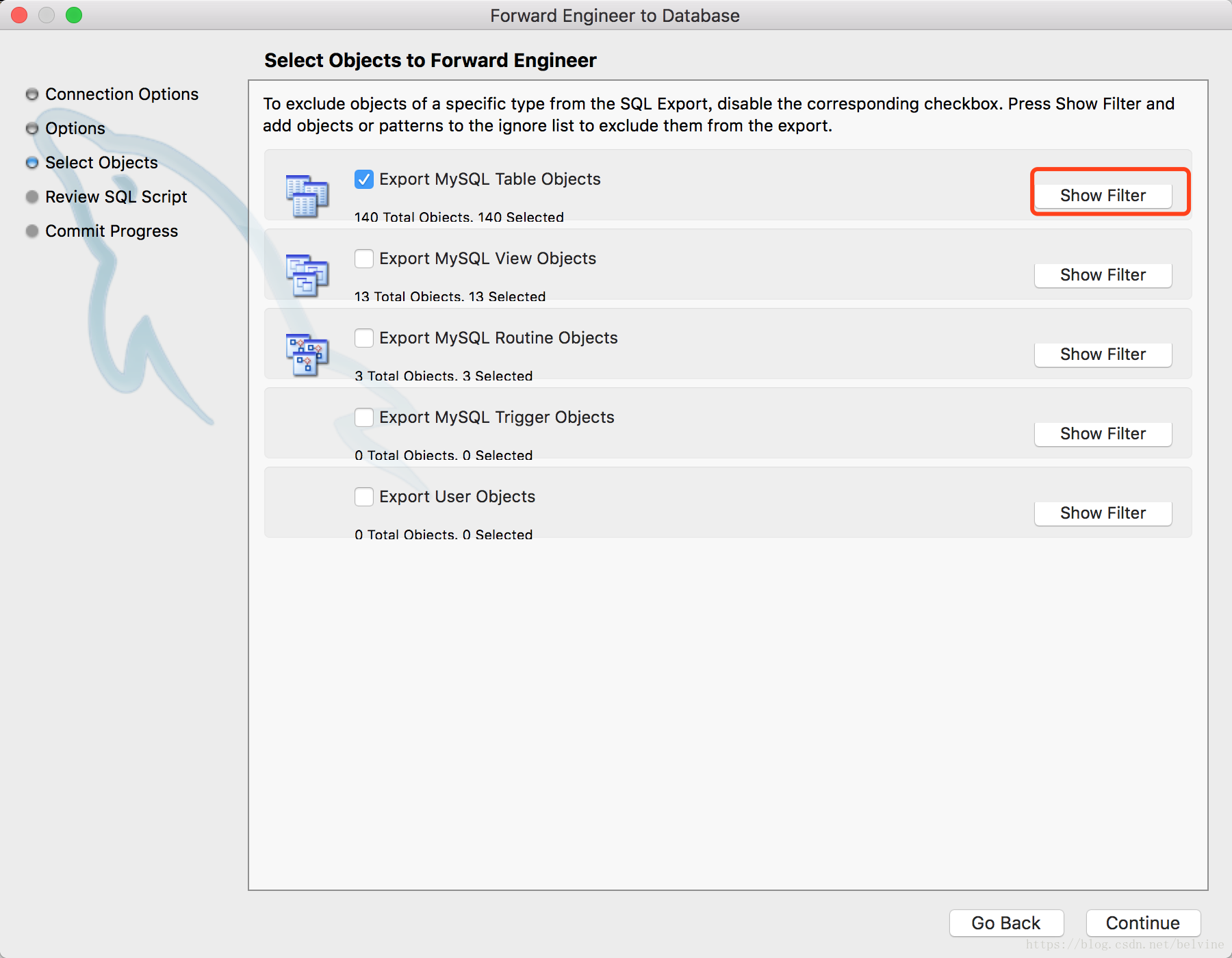Click the Continue button
1232x958 pixels.
[x=1143, y=923]
